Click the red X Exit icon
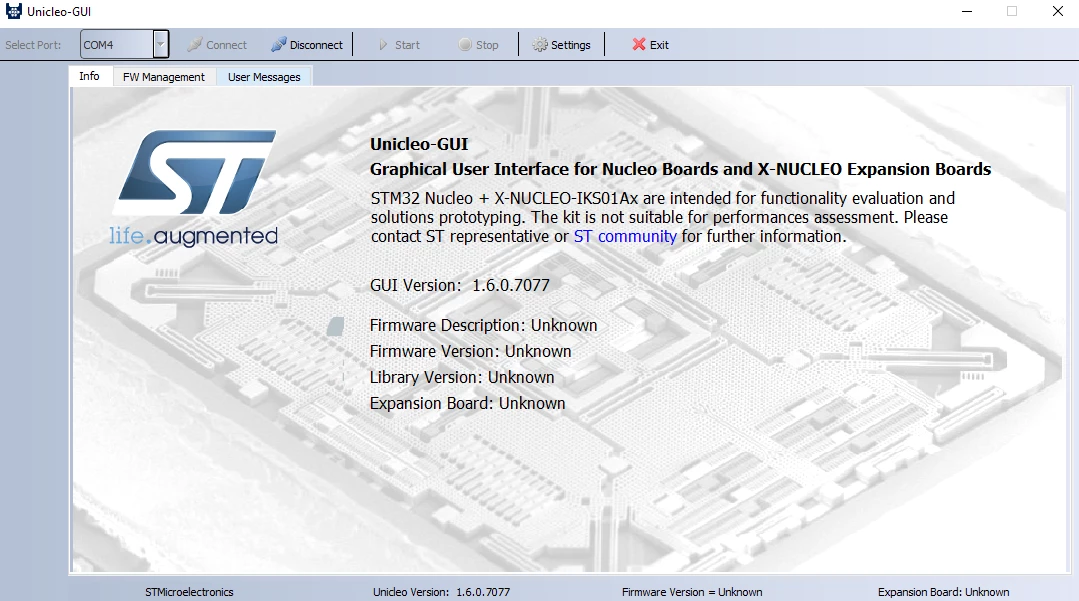The image size is (1079, 601). click(639, 45)
